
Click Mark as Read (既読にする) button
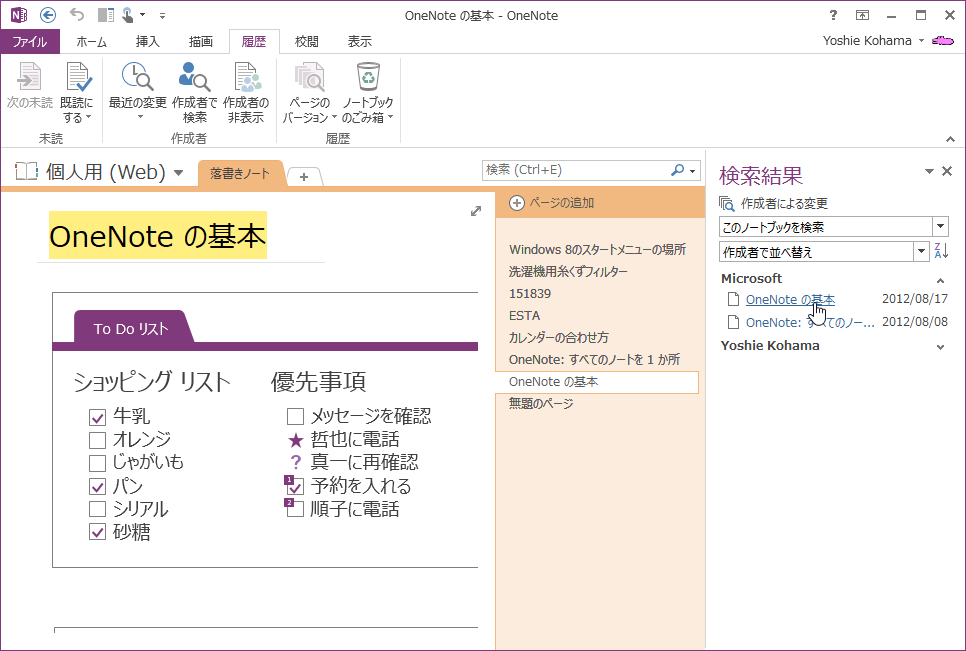coord(77,92)
